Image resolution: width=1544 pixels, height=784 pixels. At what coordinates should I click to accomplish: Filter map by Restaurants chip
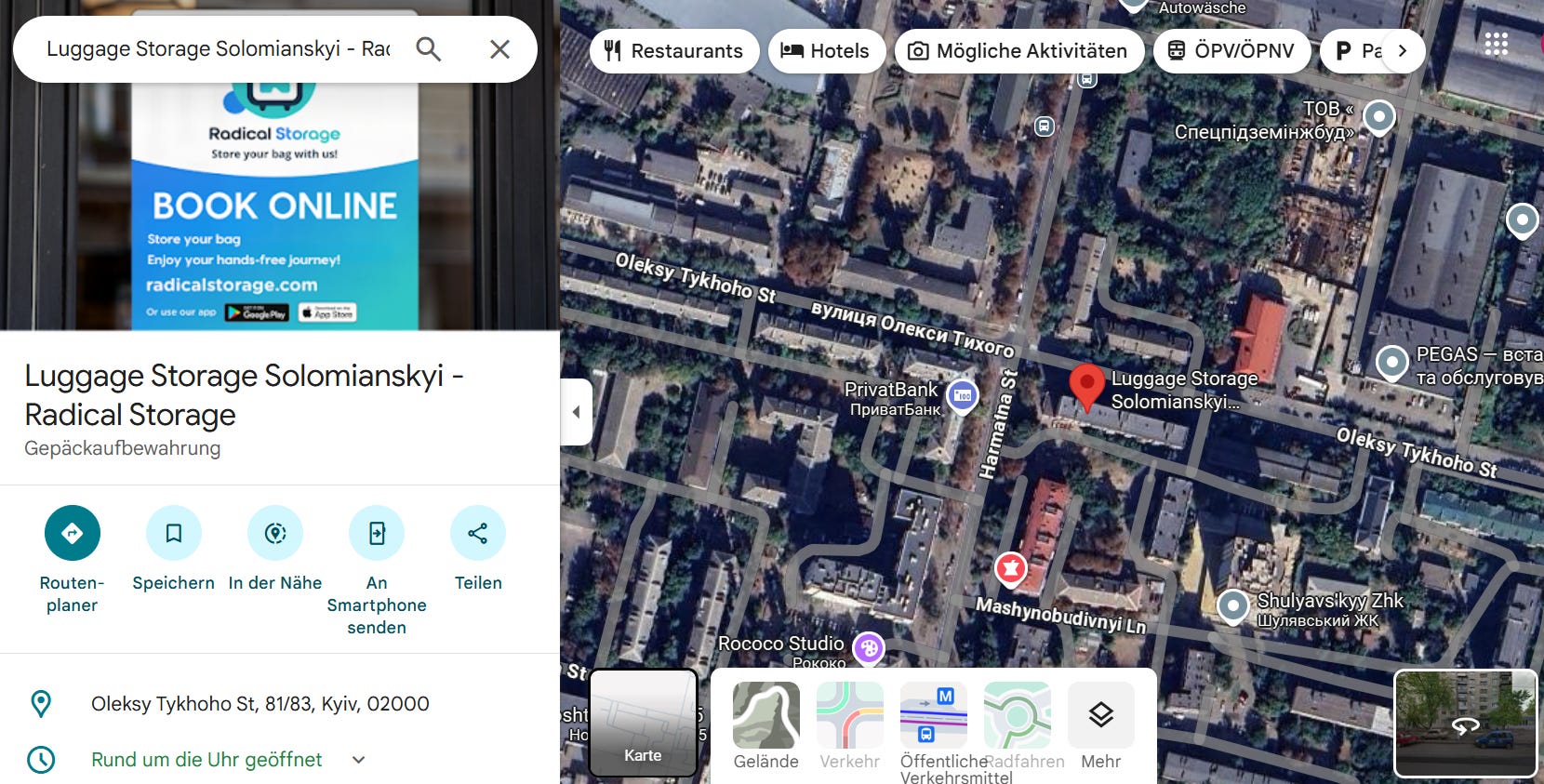pos(674,50)
